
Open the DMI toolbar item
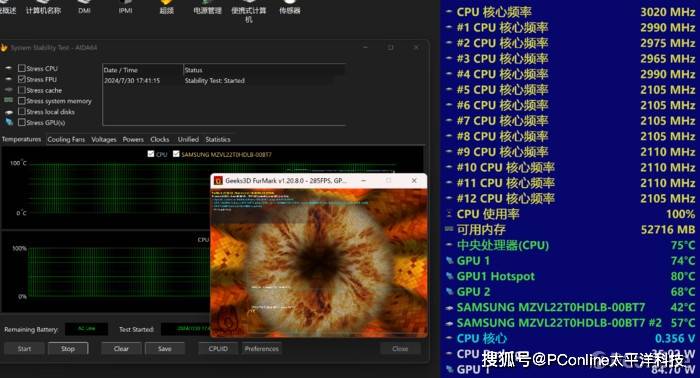84,8
